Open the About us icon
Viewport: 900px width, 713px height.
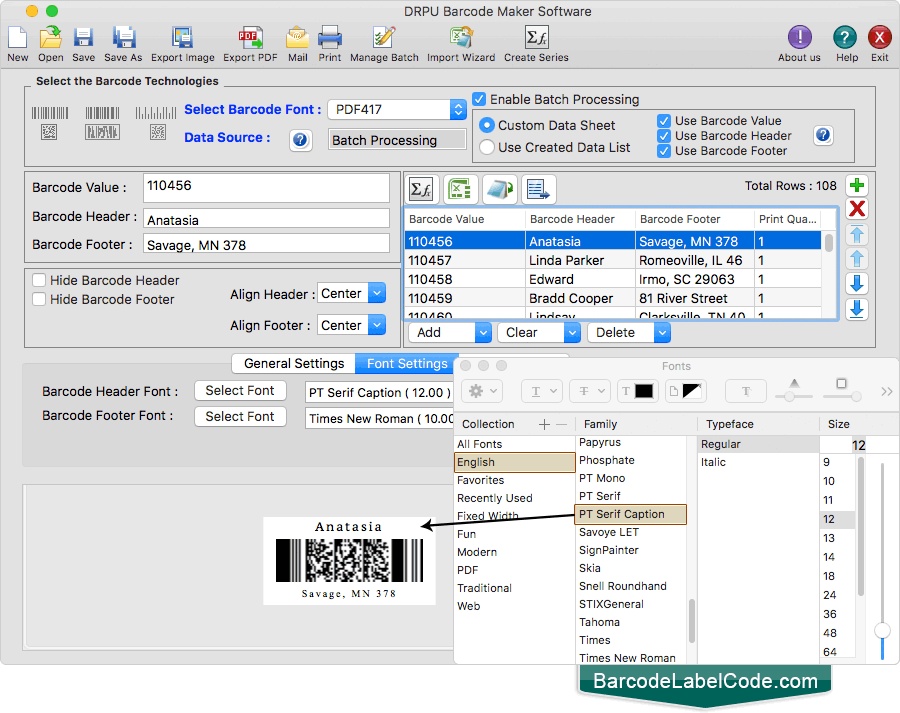[x=799, y=38]
